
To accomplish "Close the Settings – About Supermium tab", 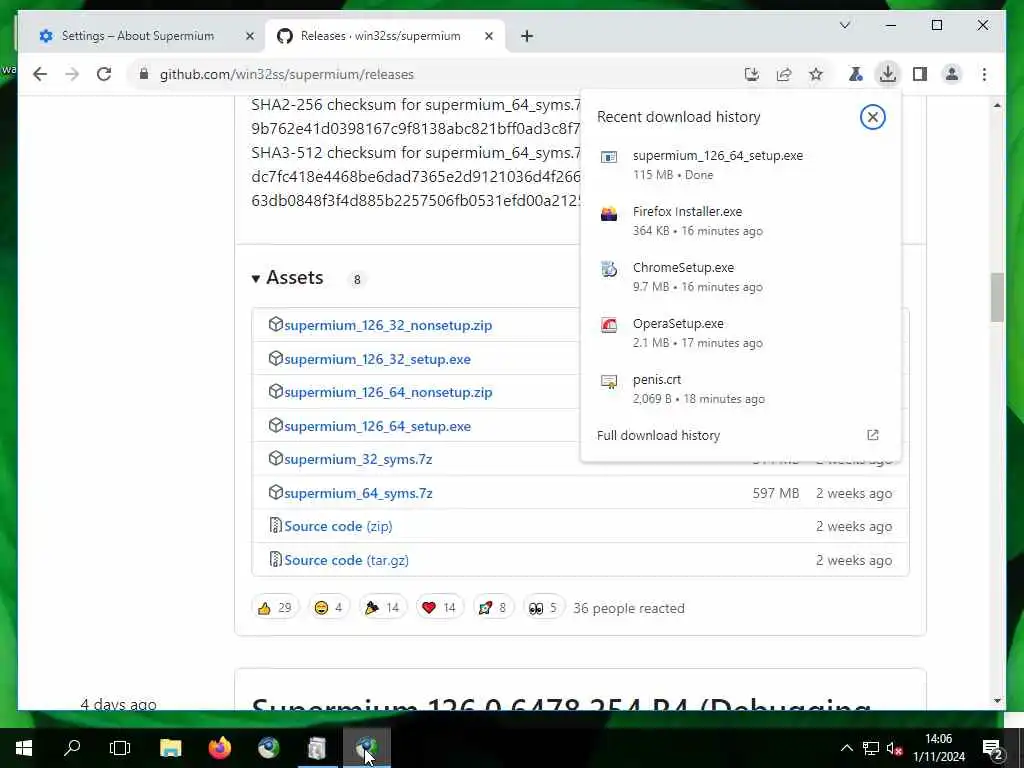I will point(249,37).
